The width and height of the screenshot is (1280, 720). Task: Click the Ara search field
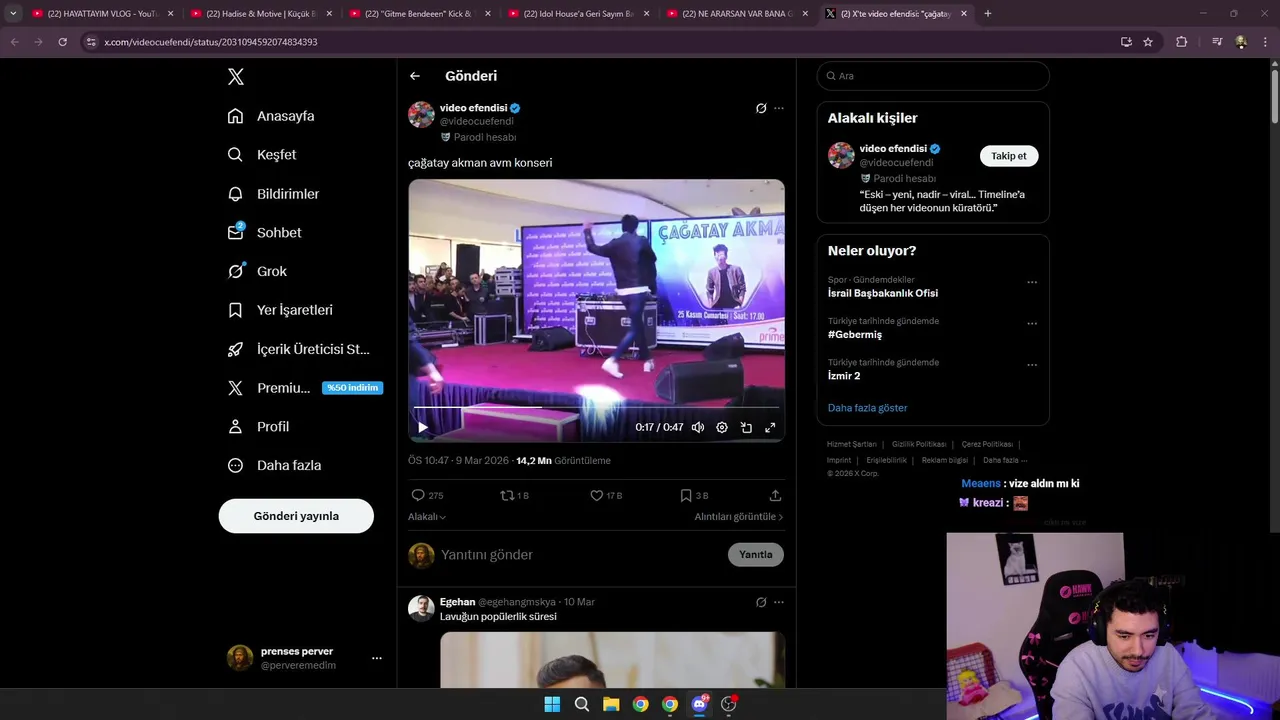click(933, 76)
